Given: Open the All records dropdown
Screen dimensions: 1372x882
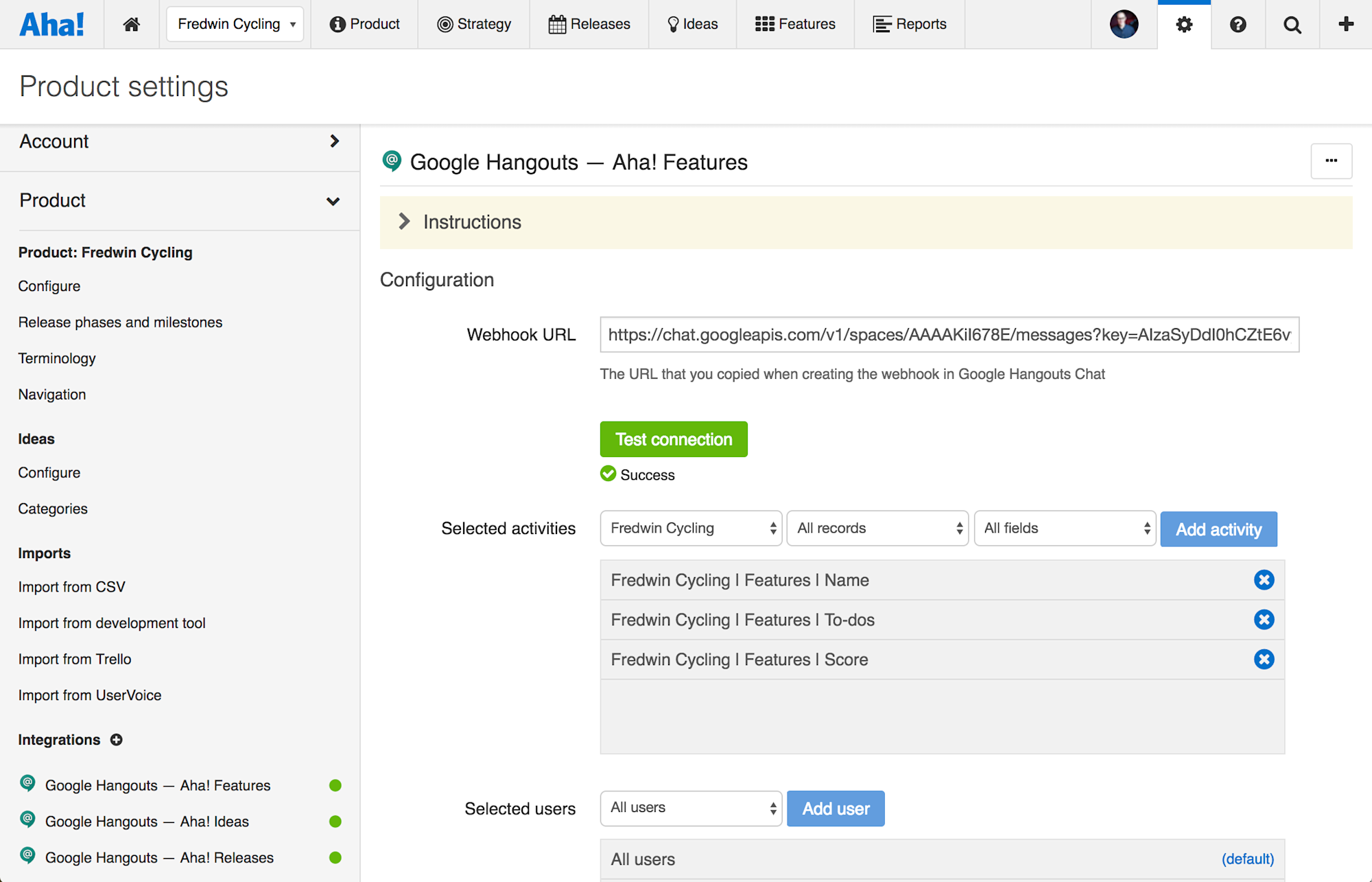Looking at the screenshot, I should (x=877, y=529).
